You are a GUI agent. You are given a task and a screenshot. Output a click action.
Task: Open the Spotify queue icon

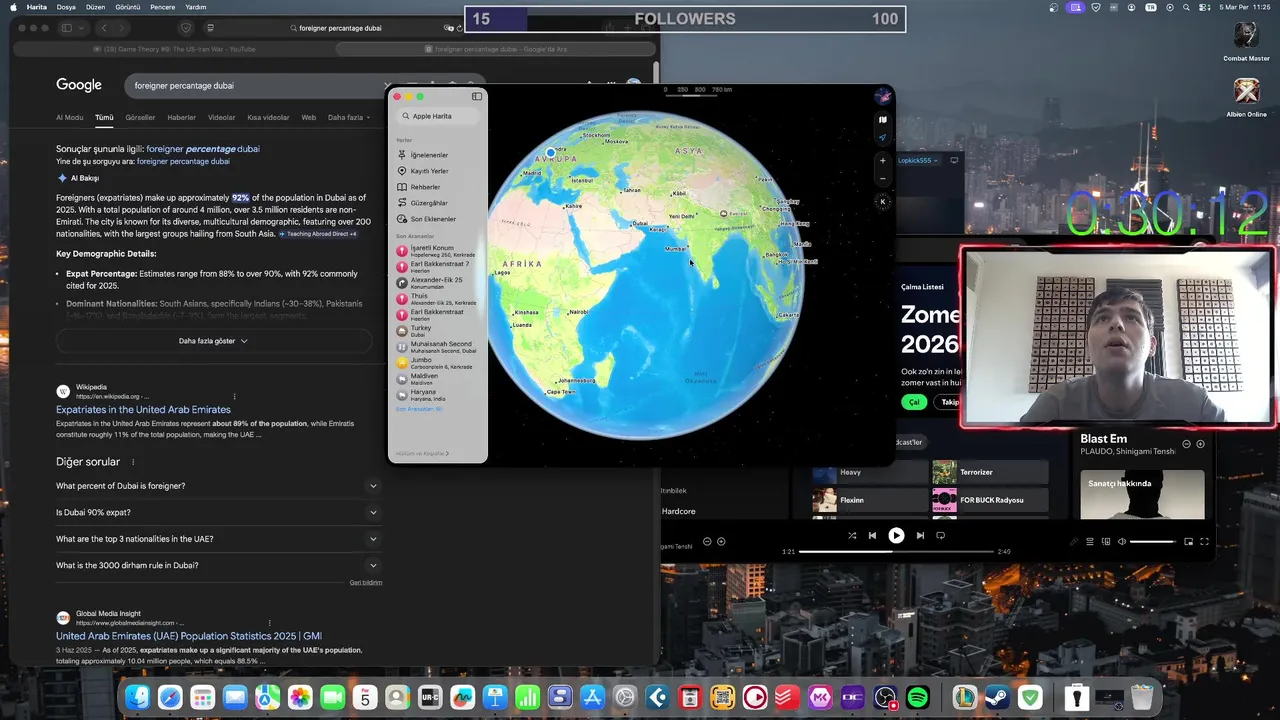point(1089,541)
